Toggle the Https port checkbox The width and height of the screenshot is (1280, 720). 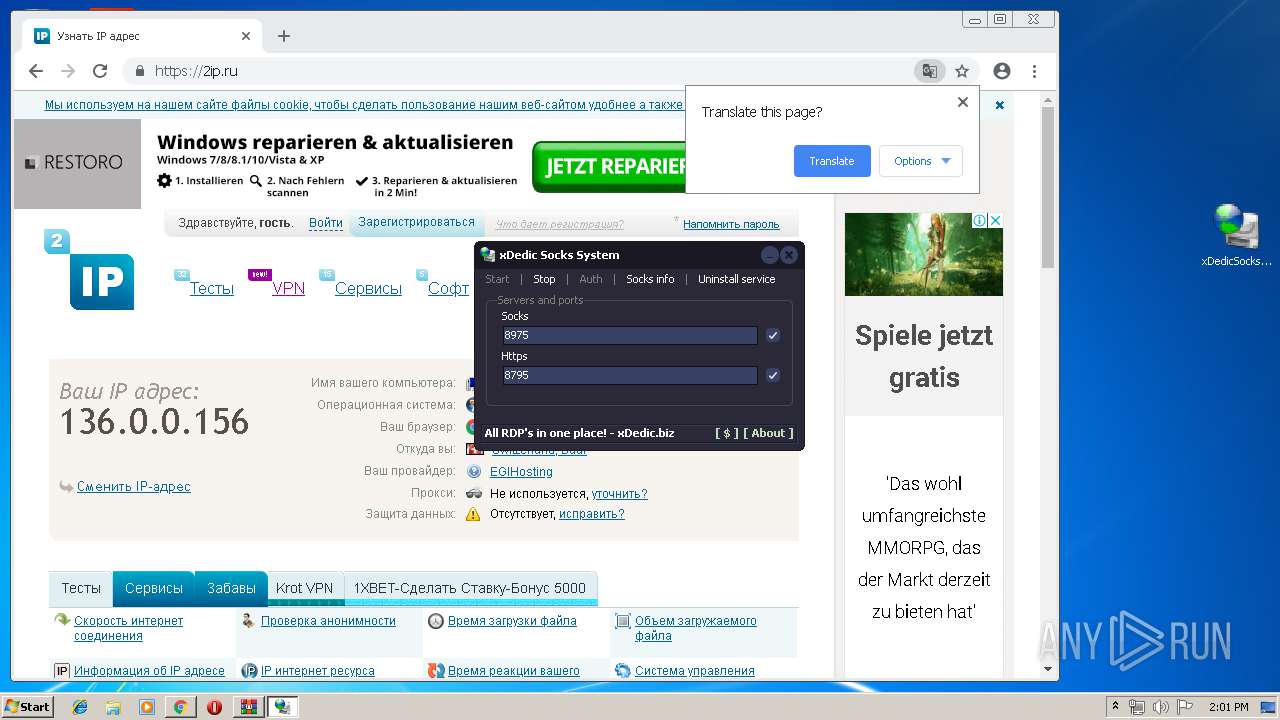pos(773,376)
